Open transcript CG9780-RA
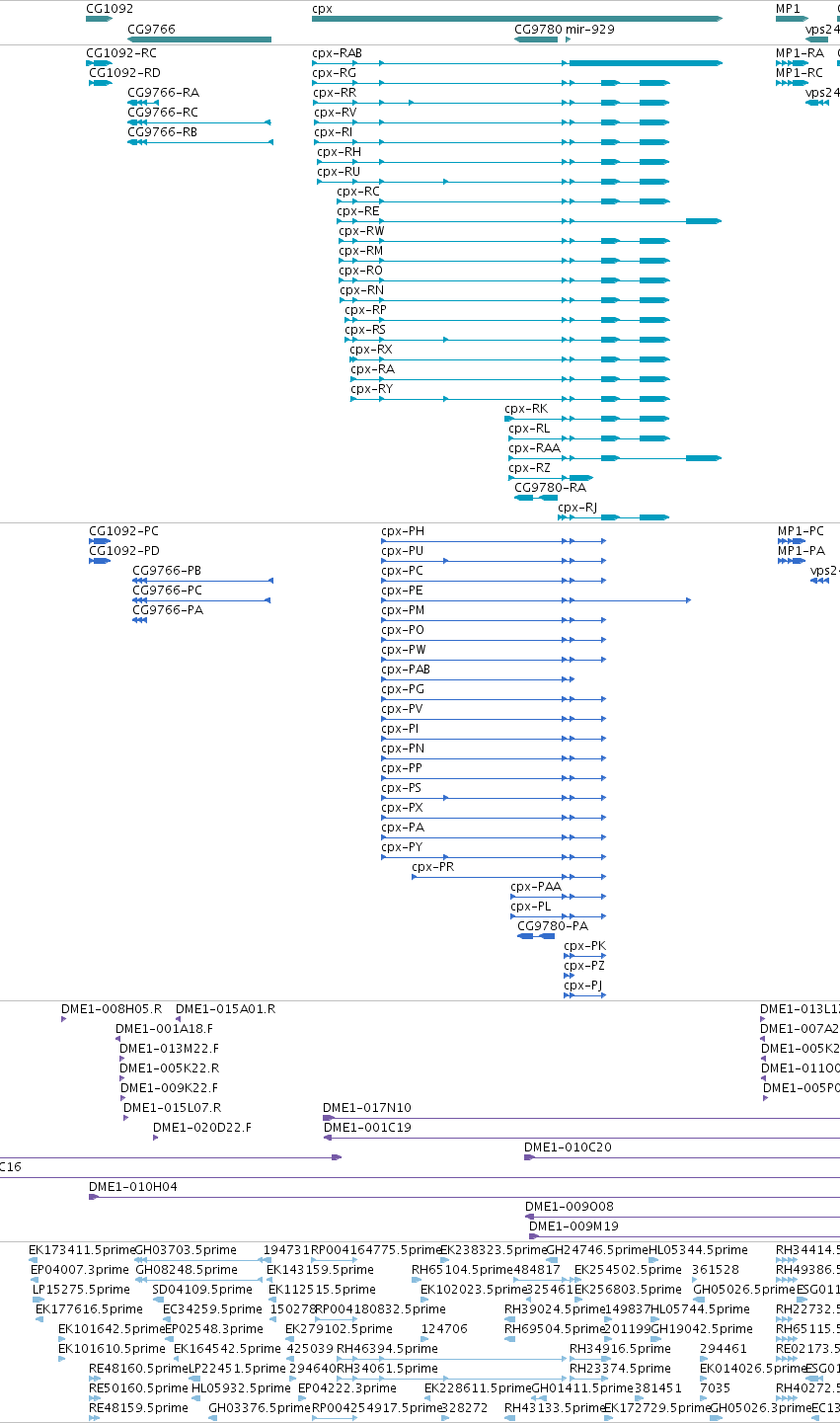The height and width of the screenshot is (1423, 840). pos(551,488)
